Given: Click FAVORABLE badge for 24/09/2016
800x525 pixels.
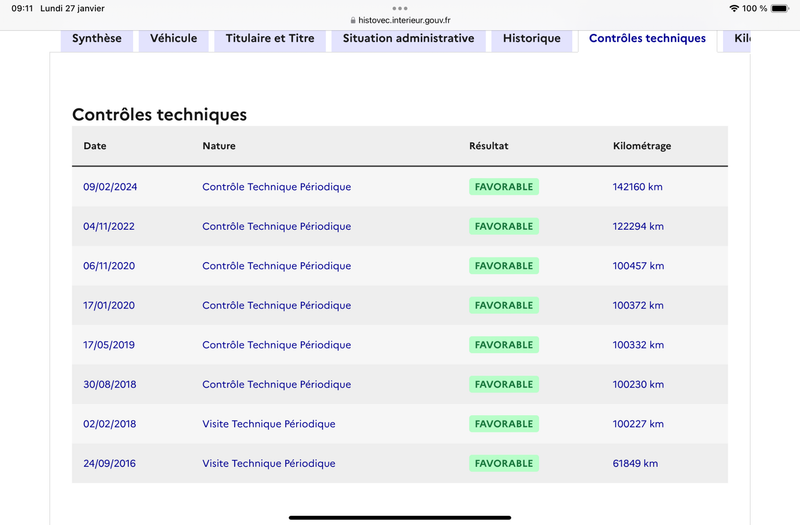Looking at the screenshot, I should coord(504,463).
